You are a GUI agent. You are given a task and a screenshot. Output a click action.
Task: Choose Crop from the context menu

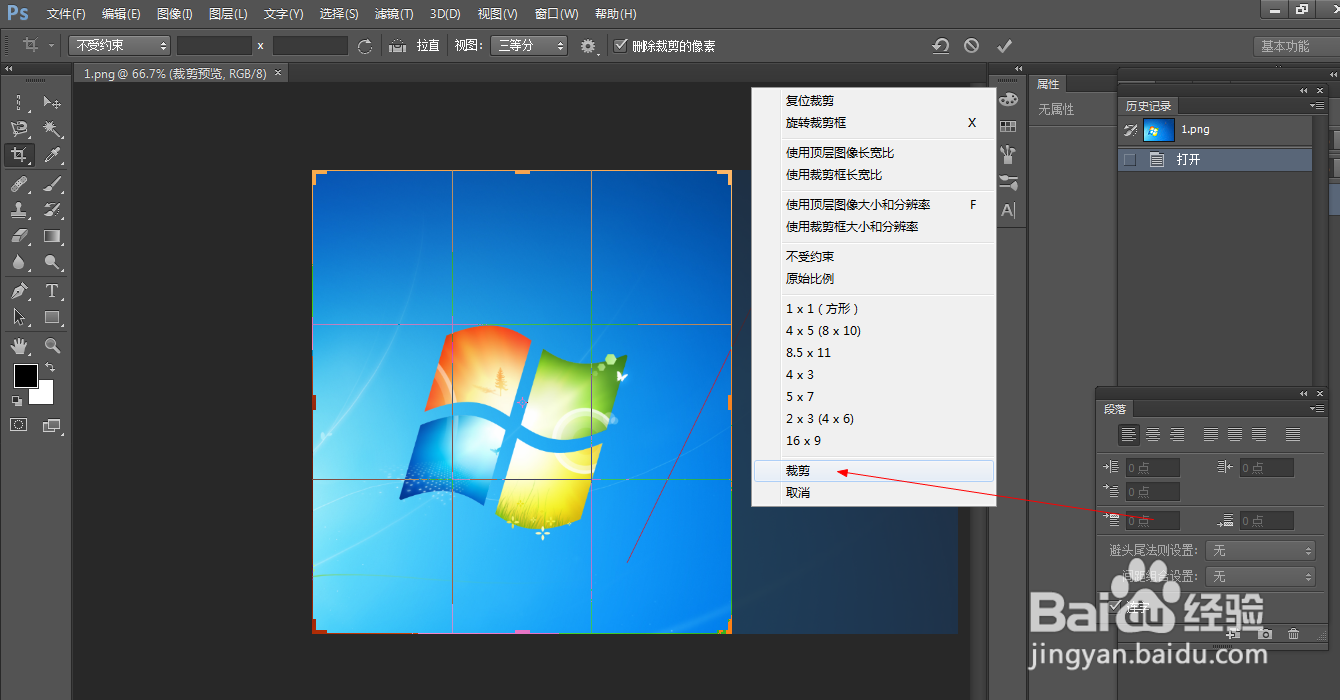coord(874,471)
